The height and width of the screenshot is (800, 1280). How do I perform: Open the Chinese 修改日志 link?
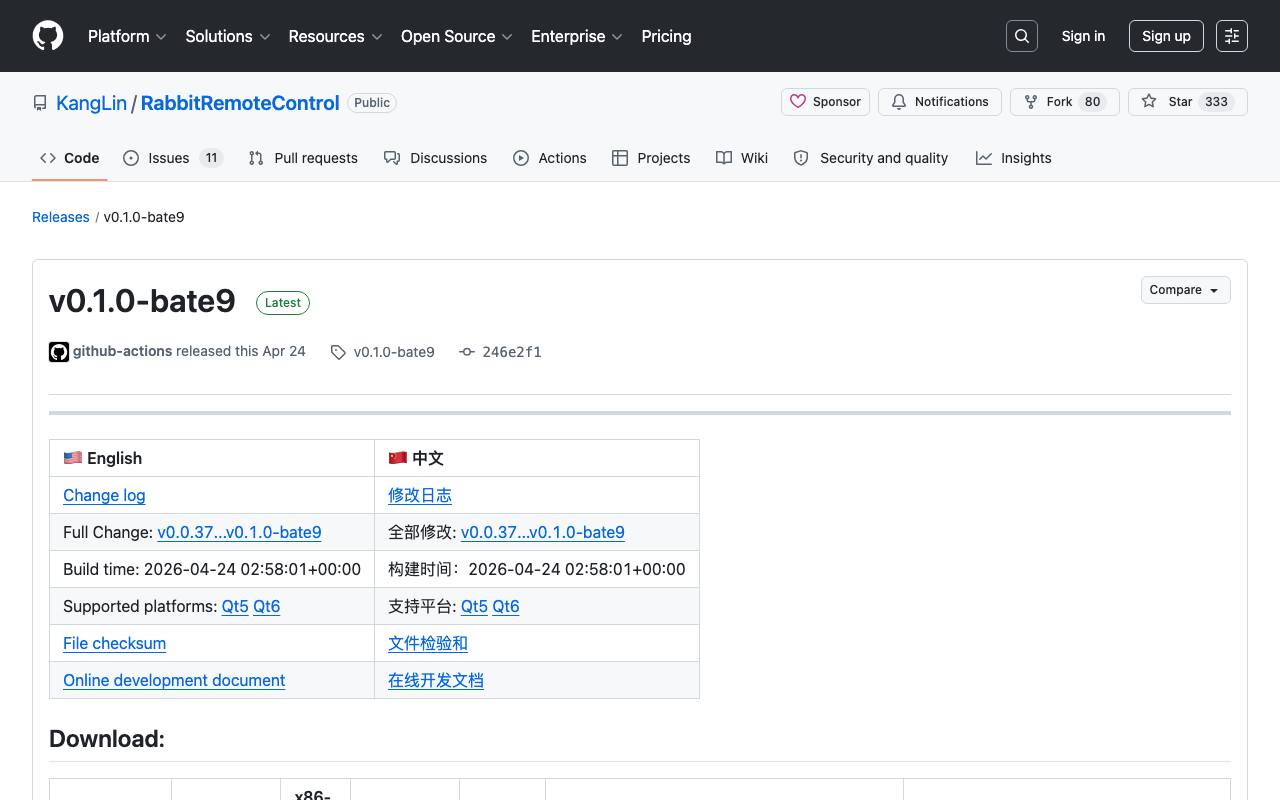[420, 495]
